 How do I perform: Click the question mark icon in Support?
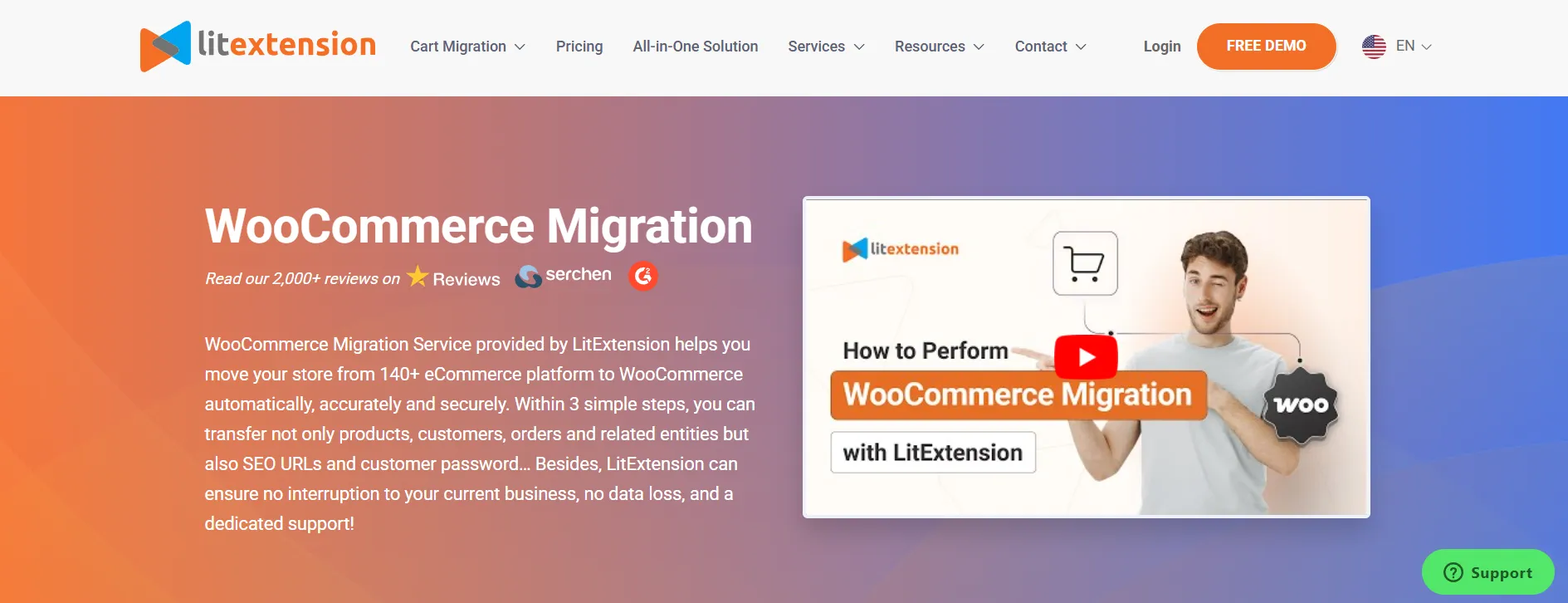[1453, 572]
